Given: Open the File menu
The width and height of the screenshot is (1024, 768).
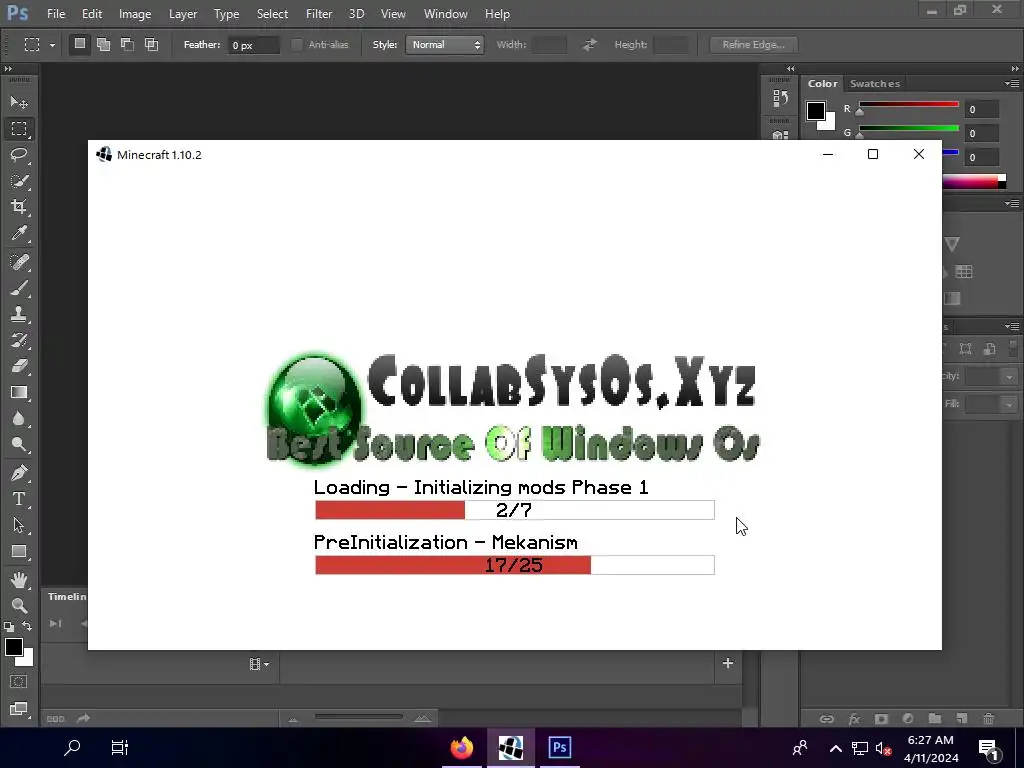Looking at the screenshot, I should coord(56,14).
